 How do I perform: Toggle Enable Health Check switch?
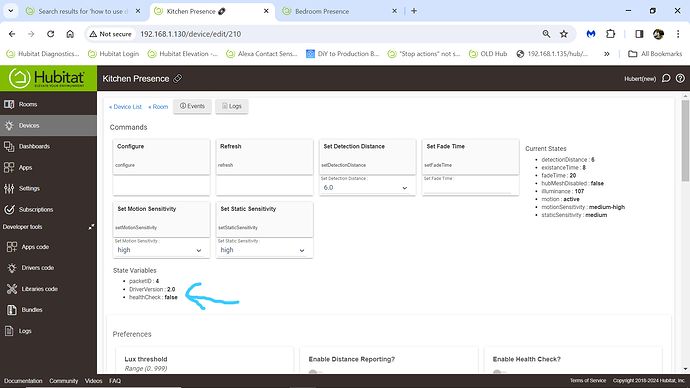499,372
